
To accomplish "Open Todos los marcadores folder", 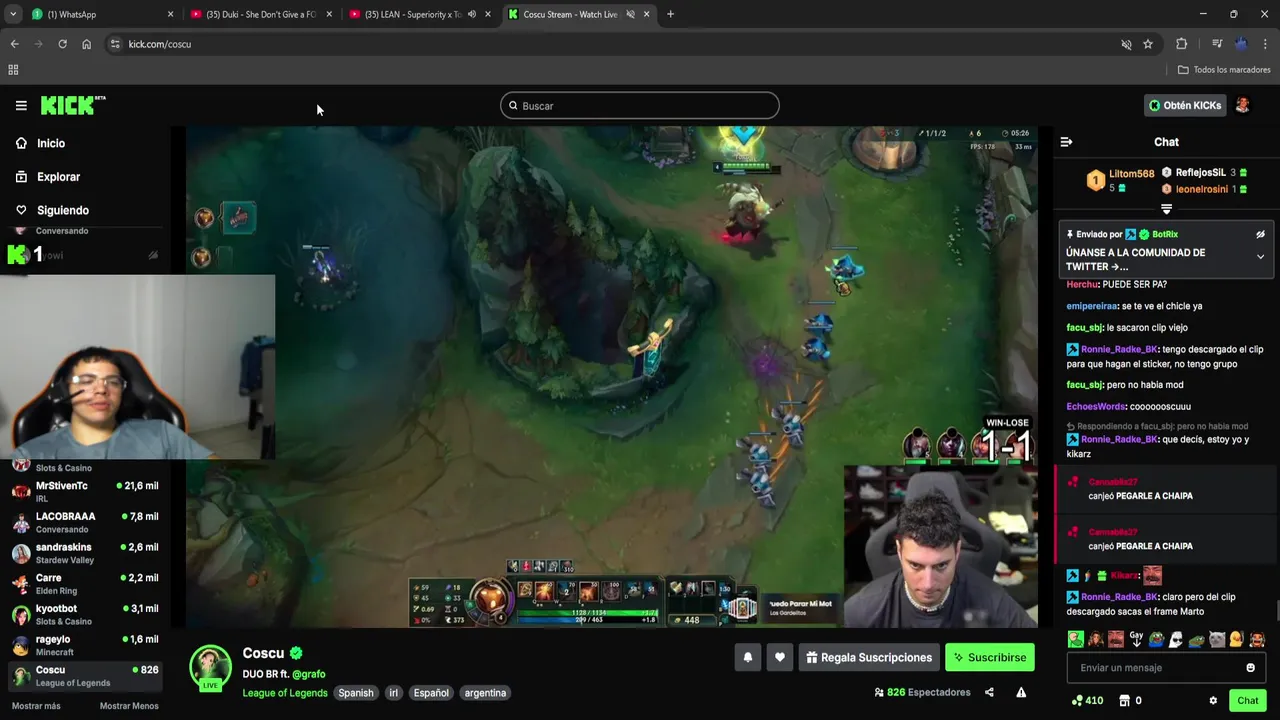I will [1224, 70].
